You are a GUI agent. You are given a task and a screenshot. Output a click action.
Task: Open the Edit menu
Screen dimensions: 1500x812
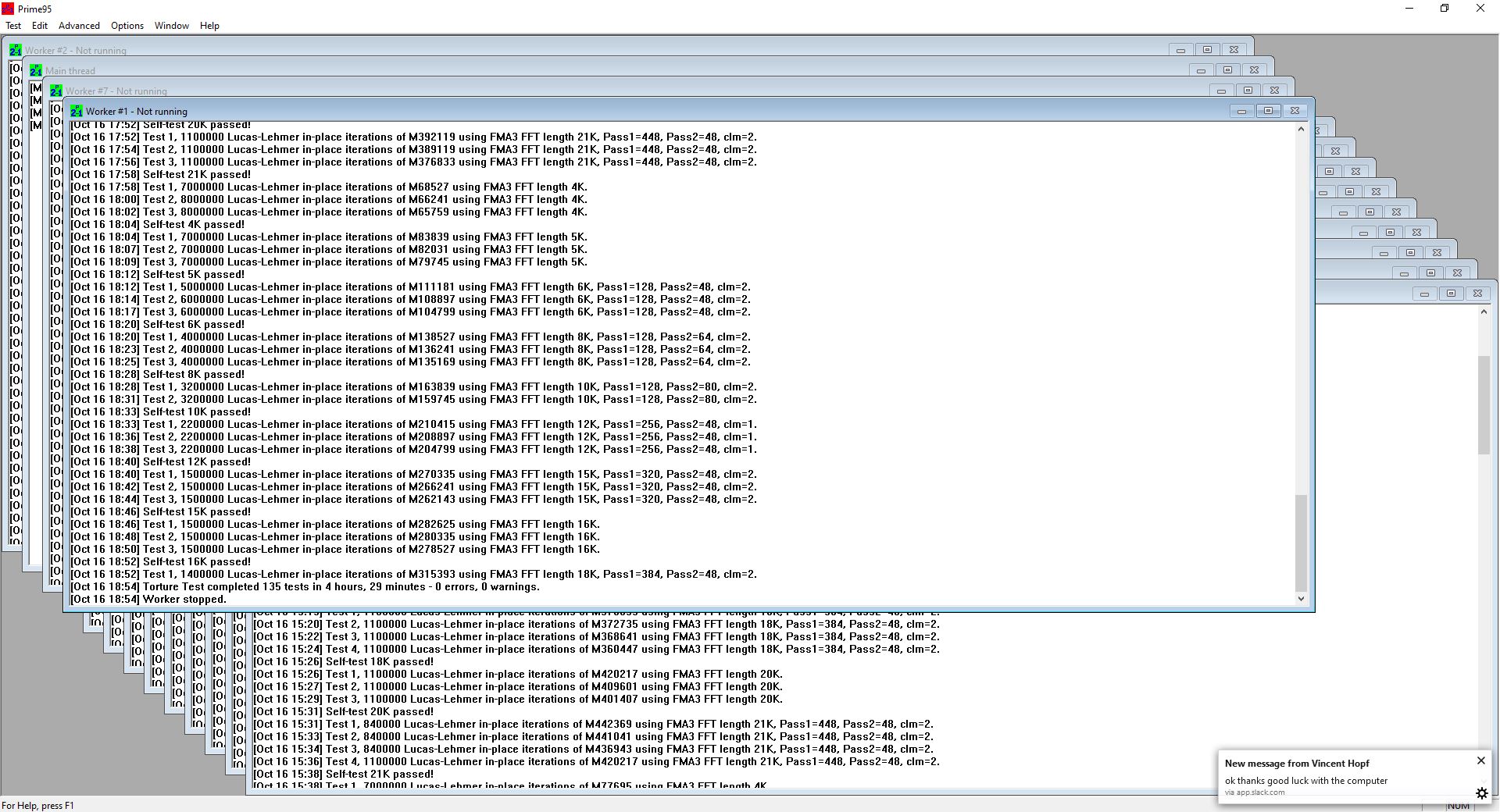(x=40, y=26)
